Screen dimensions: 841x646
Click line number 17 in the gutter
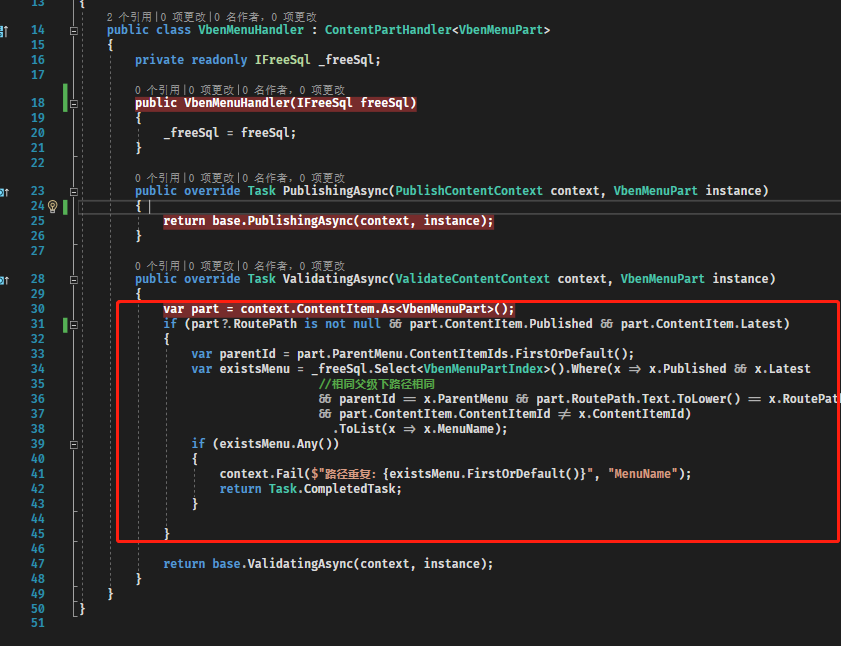[38, 75]
